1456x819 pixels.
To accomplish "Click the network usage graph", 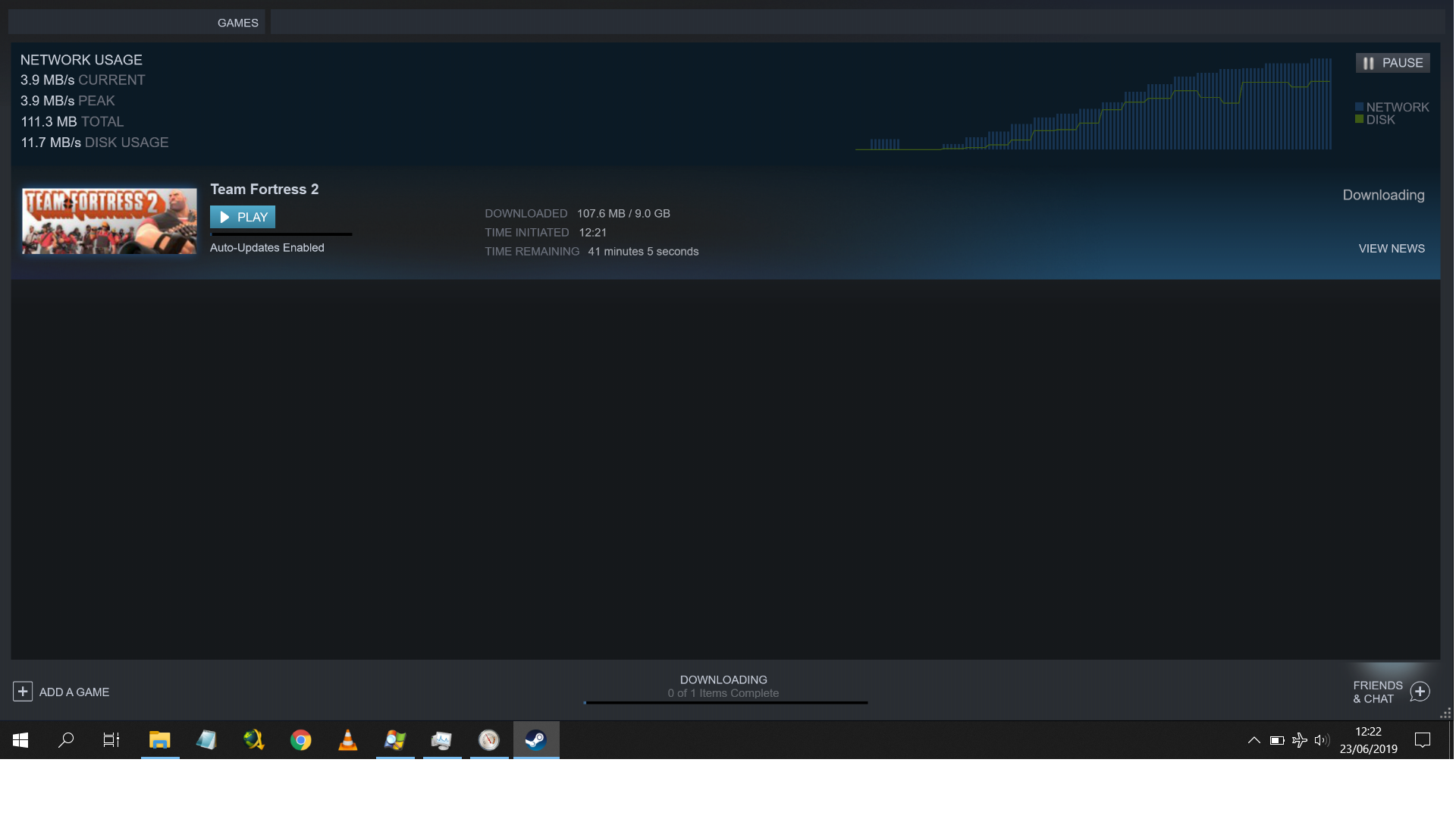I will point(1094,104).
